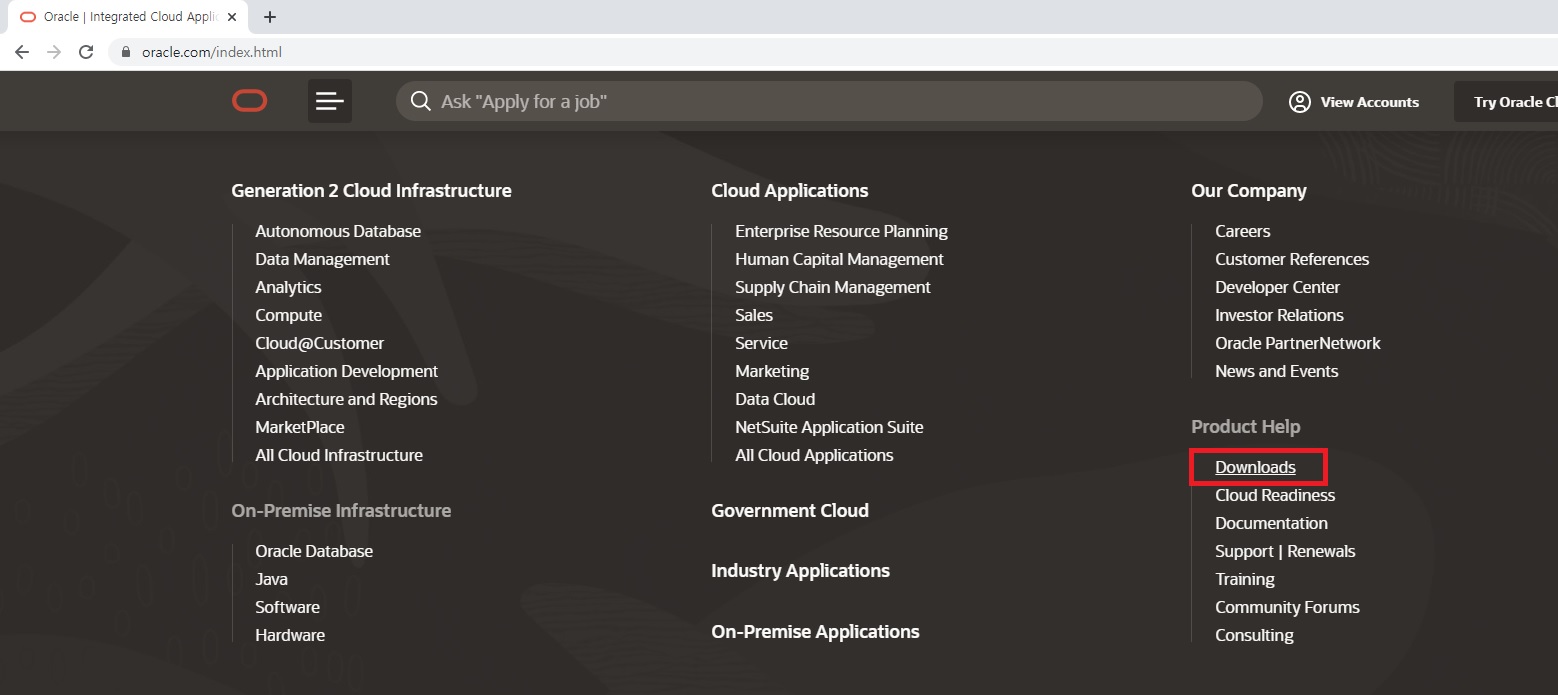
Task: Click the Try Oracle Cloud button
Action: coord(1506,102)
